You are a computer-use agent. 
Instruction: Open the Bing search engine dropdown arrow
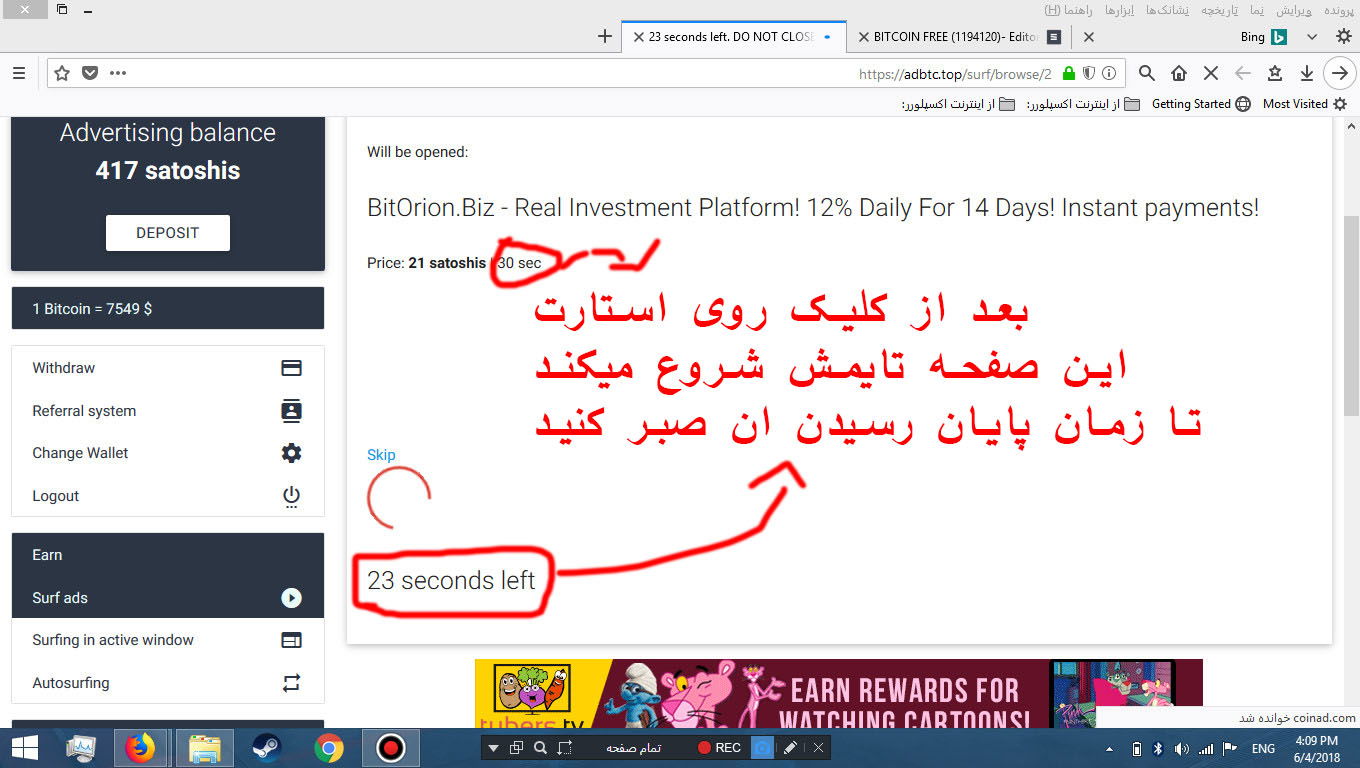pos(1312,37)
